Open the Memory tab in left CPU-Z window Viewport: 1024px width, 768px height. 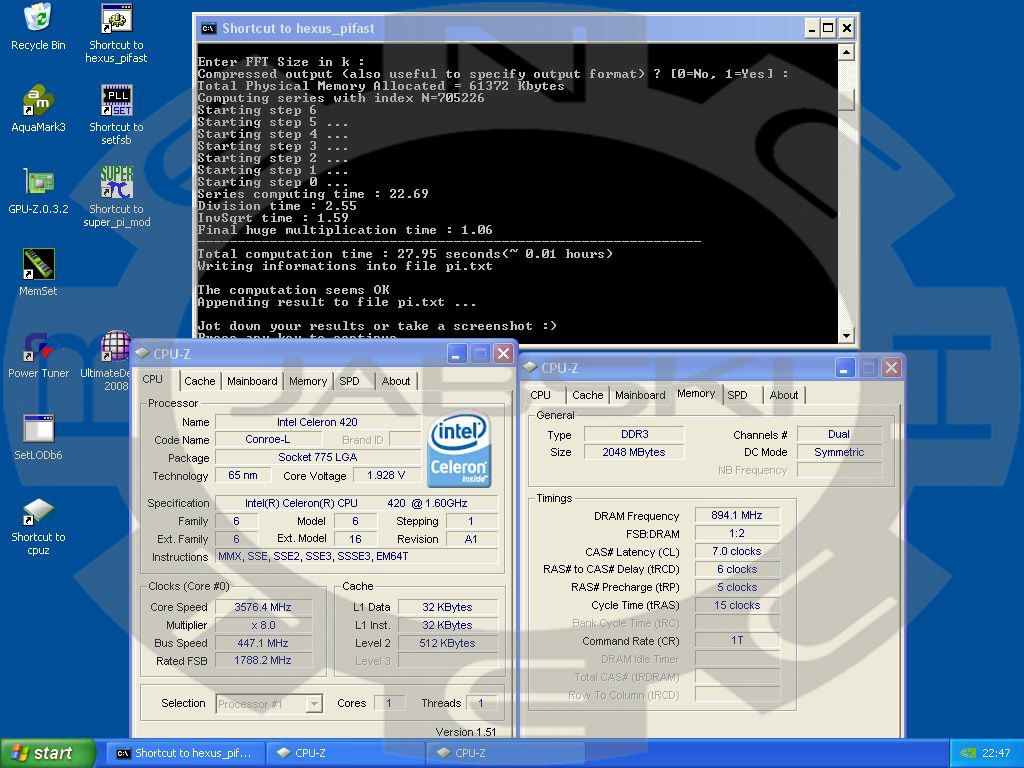(308, 381)
